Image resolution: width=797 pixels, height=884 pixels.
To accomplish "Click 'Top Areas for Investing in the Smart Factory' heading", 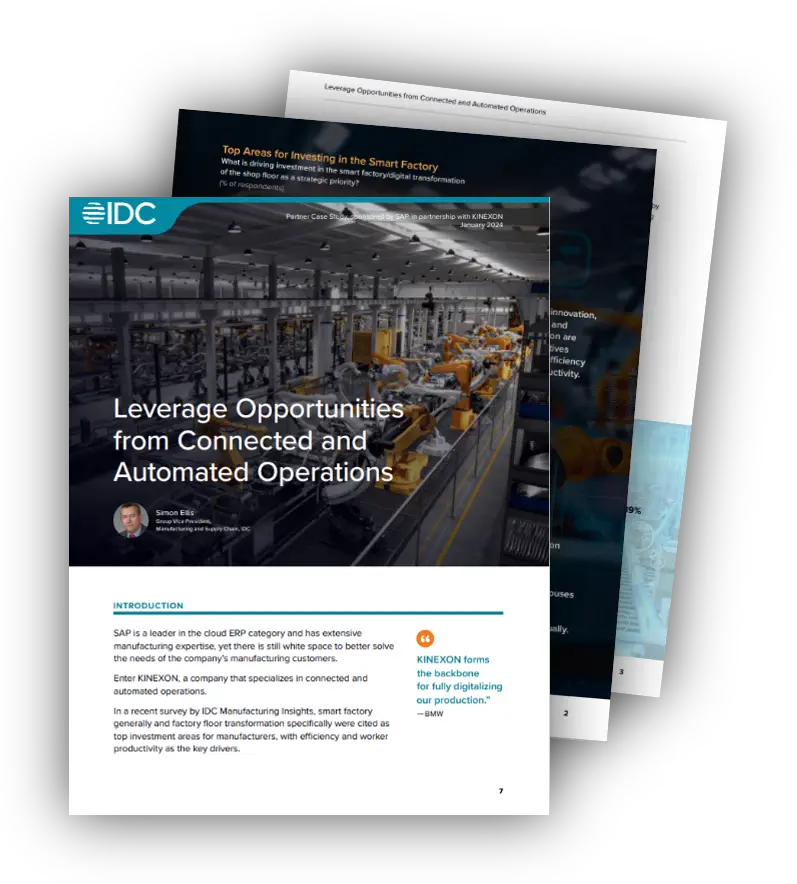I will click(330, 158).
